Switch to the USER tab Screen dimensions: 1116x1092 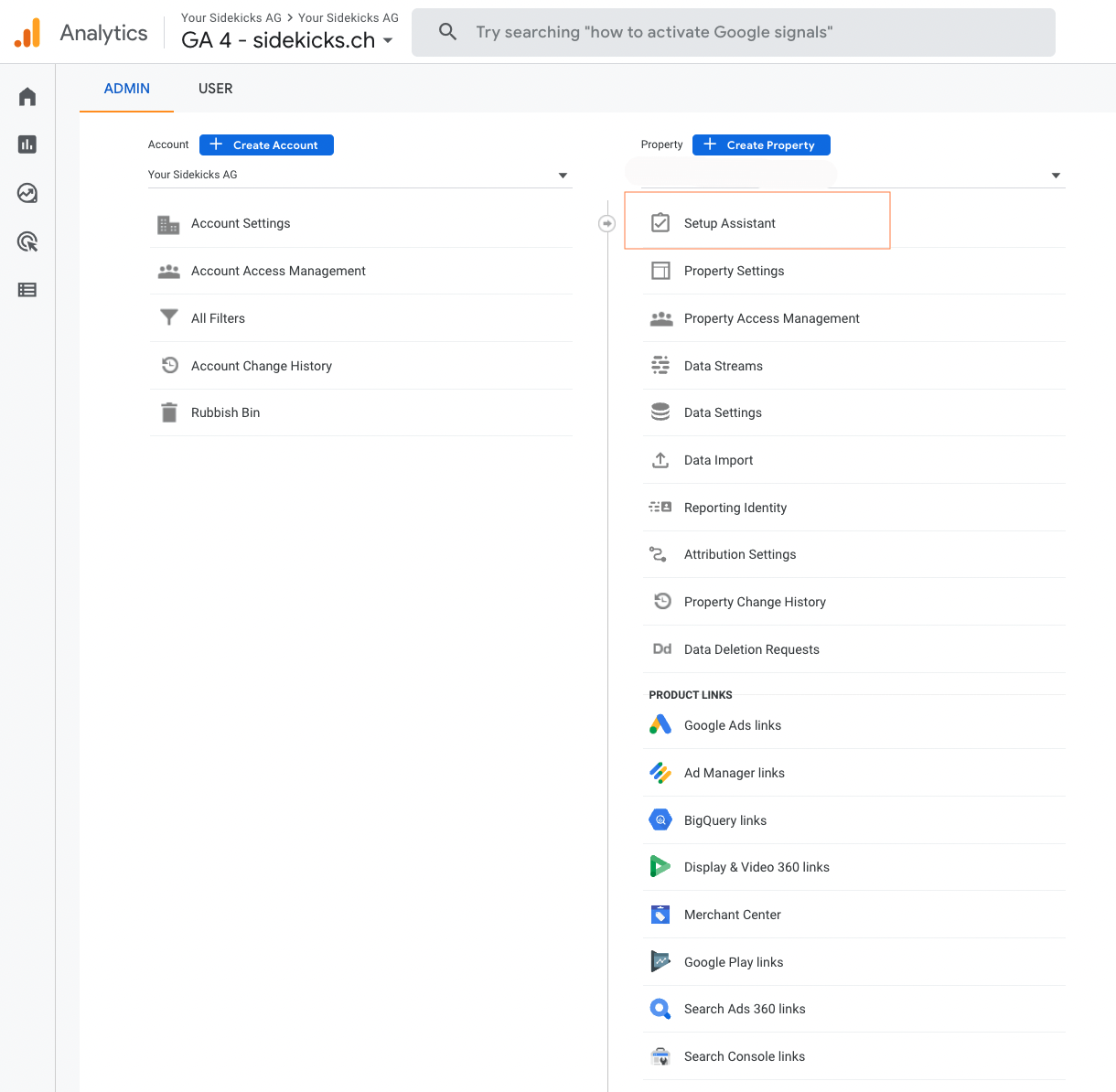coord(216,89)
